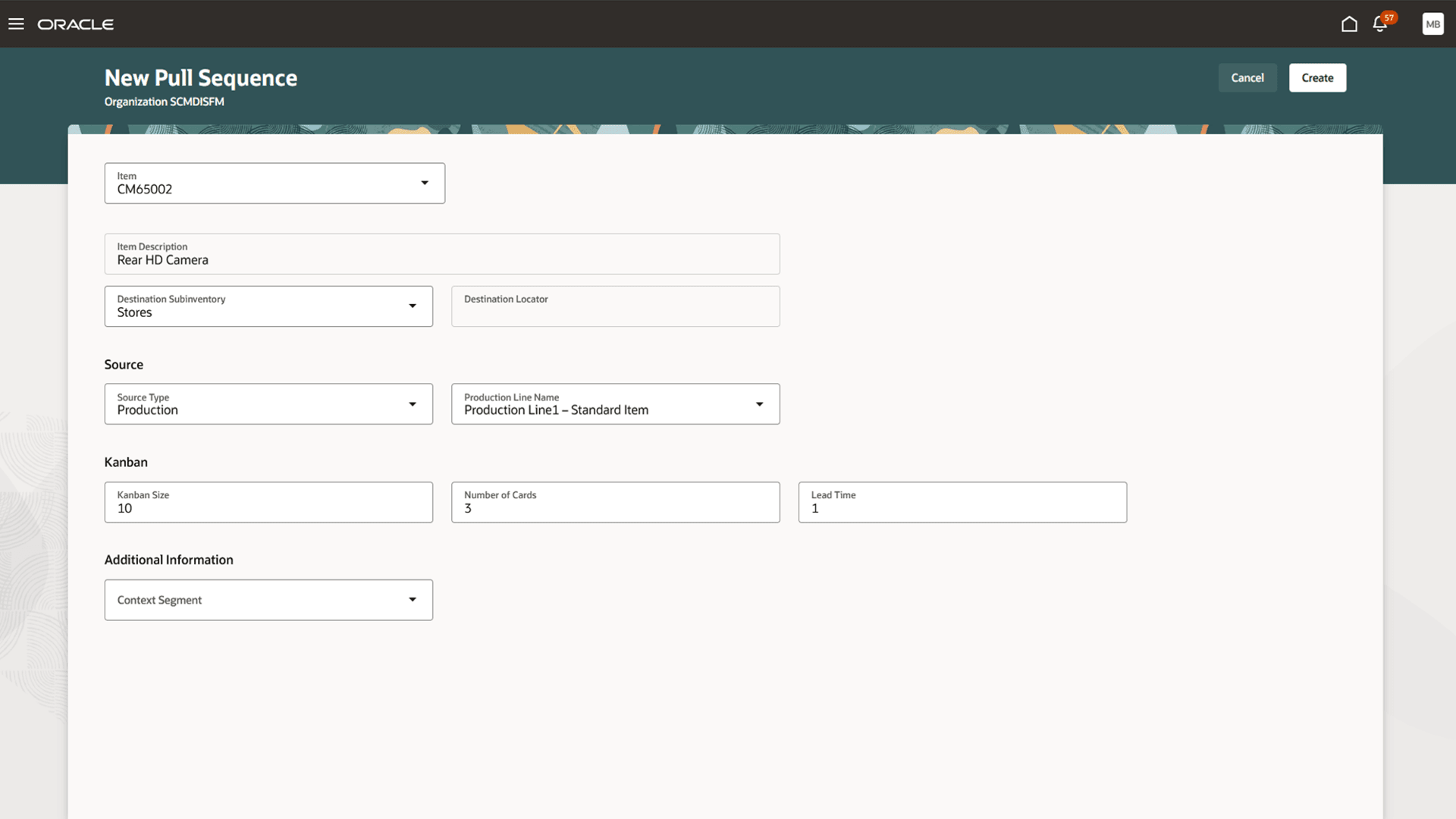Open the navigation hamburger menu
The height and width of the screenshot is (819, 1456).
click(16, 24)
